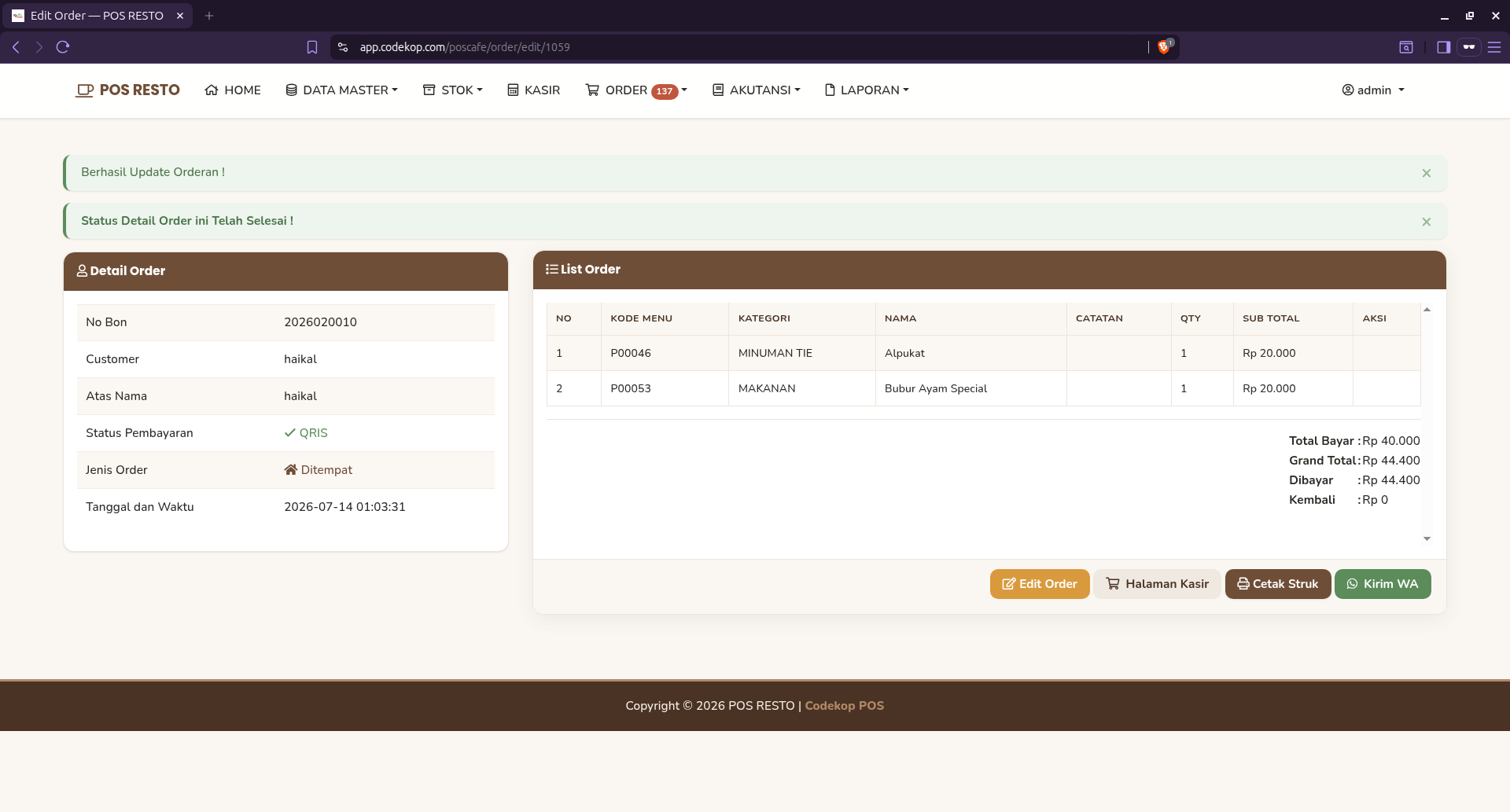Viewport: 1510px width, 812px height.
Task: Click the QRIS payment status
Action: point(306,433)
